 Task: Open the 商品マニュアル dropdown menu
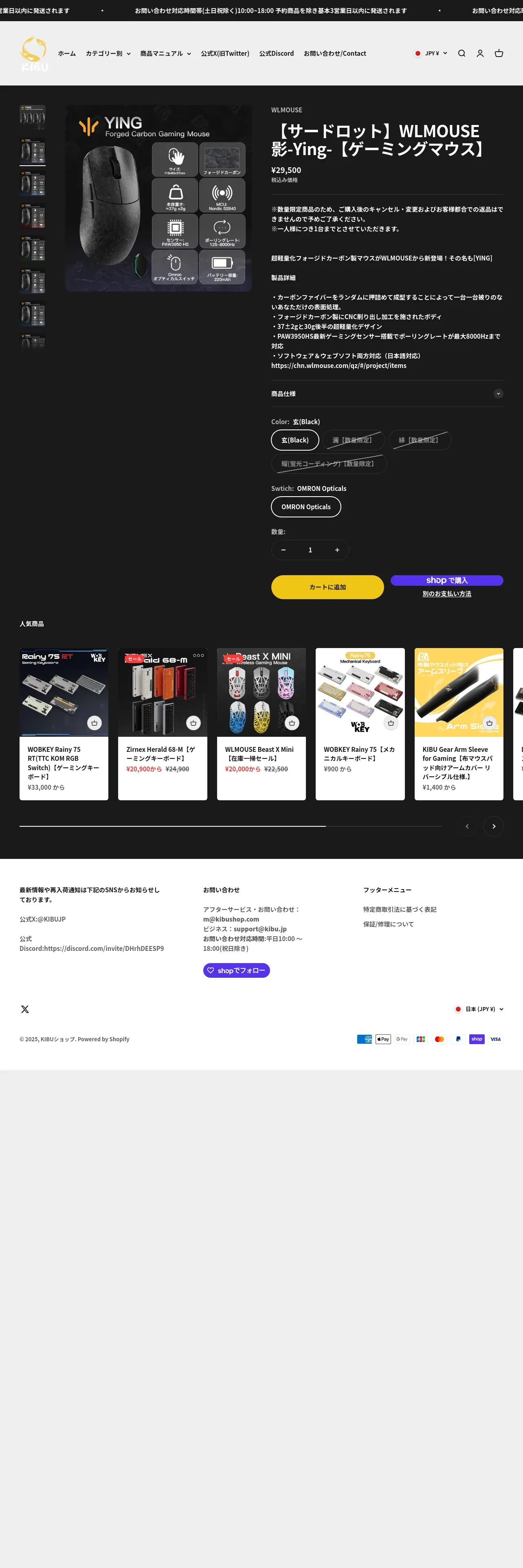tap(166, 54)
